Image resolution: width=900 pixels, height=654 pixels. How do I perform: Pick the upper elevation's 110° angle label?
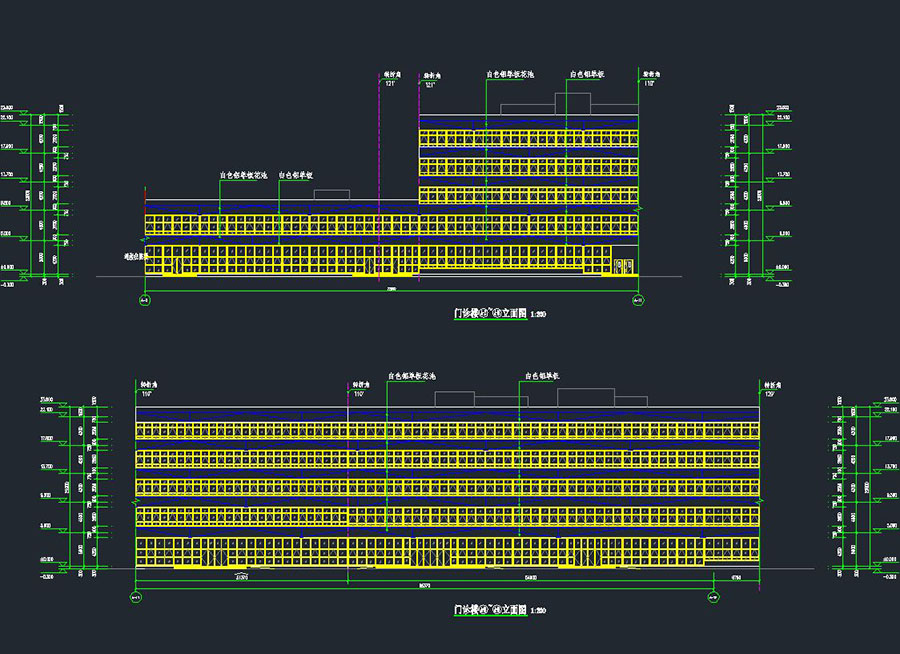point(649,84)
